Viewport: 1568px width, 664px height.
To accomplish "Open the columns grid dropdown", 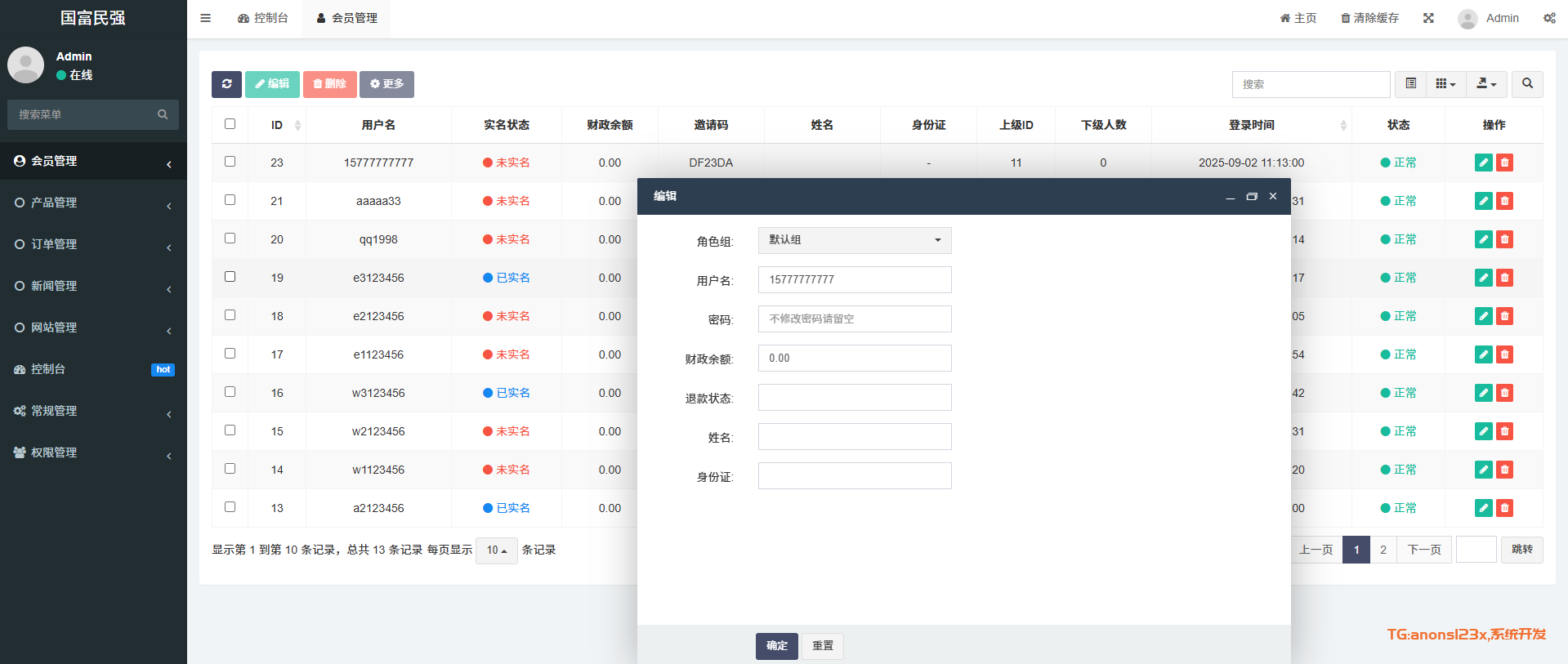I will click(x=1445, y=84).
